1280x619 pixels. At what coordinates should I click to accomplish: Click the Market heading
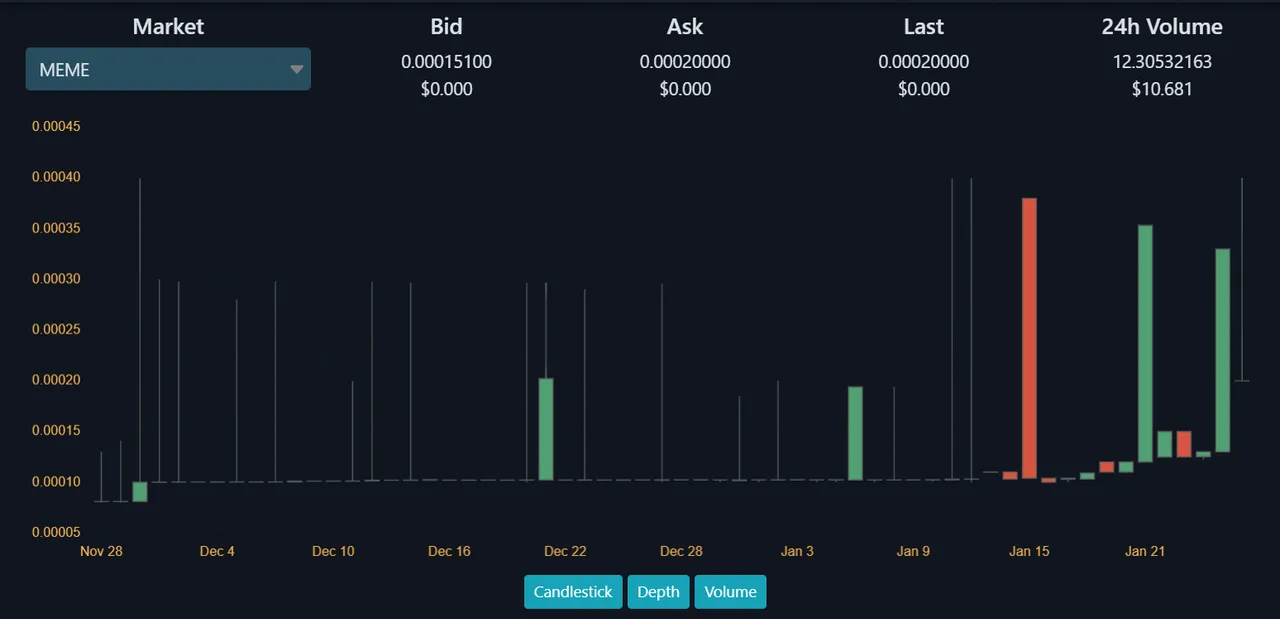(168, 27)
